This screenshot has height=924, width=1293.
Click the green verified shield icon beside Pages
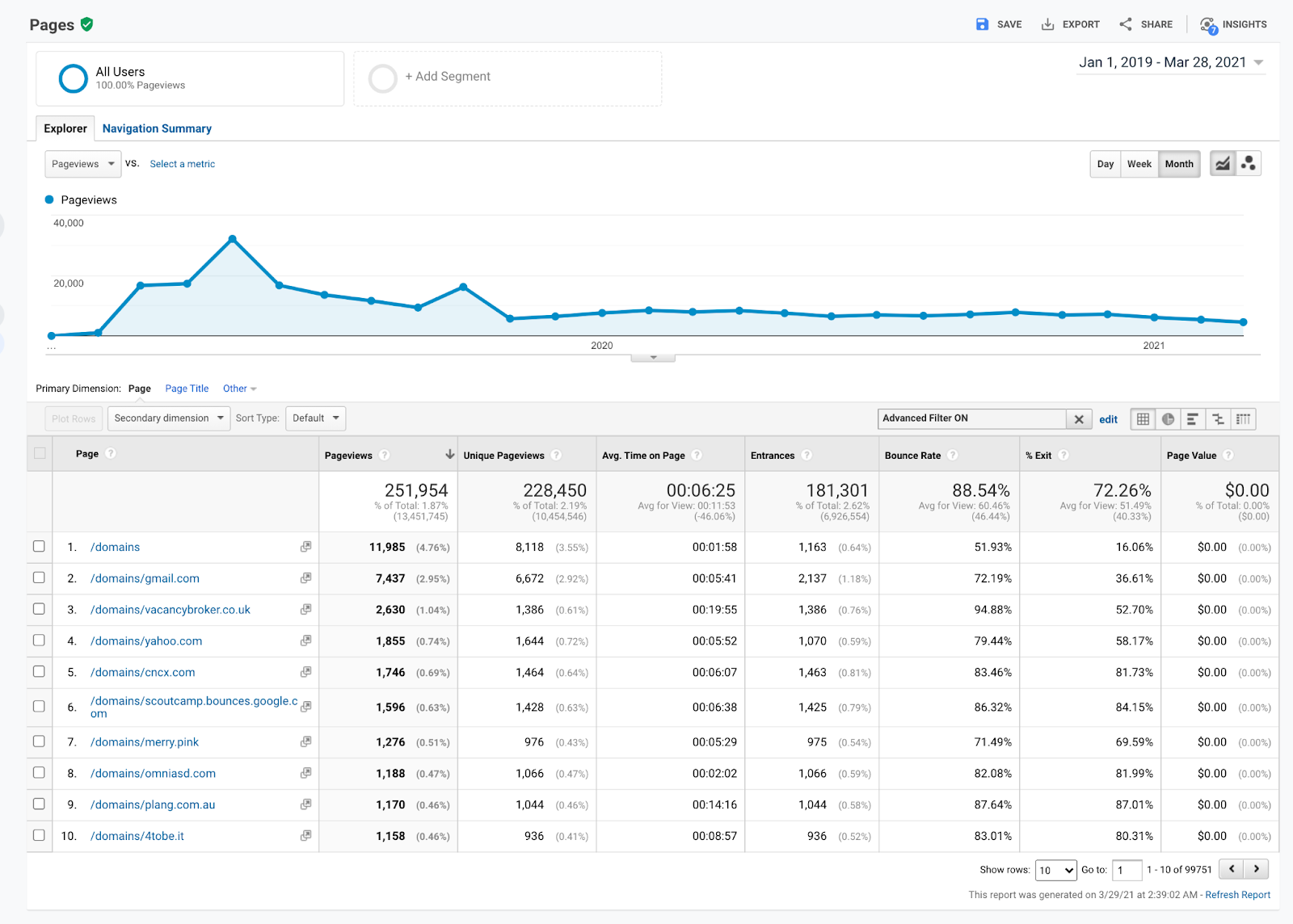click(87, 24)
